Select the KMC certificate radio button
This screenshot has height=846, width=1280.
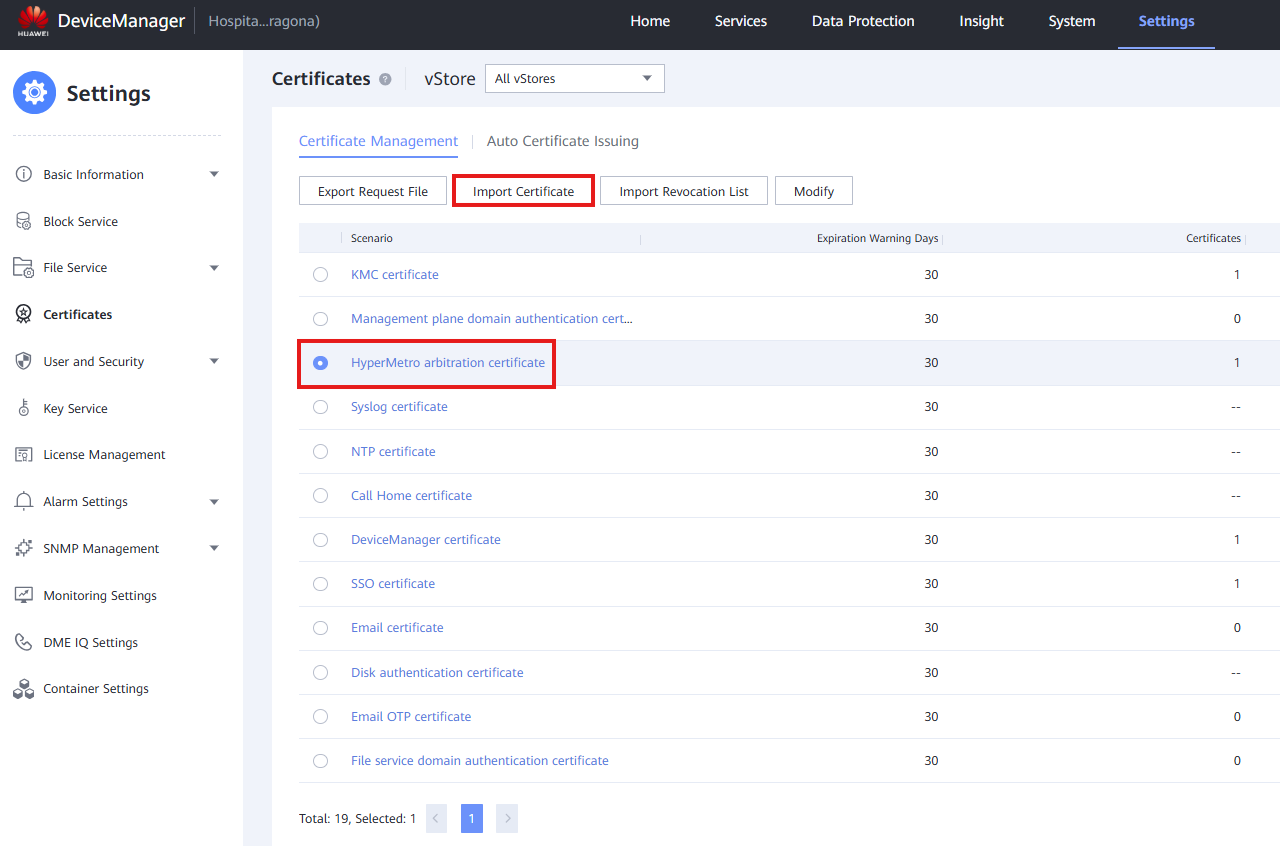point(320,274)
